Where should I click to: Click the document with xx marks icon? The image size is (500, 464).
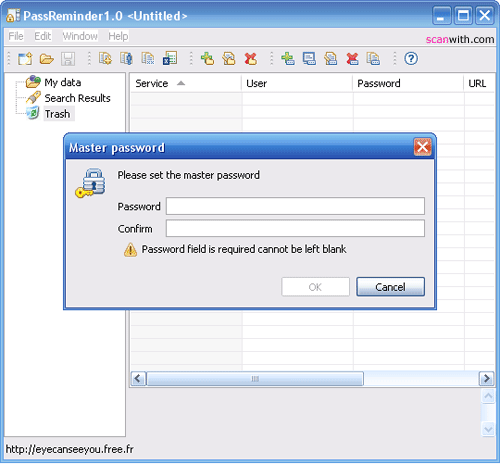click(148, 59)
